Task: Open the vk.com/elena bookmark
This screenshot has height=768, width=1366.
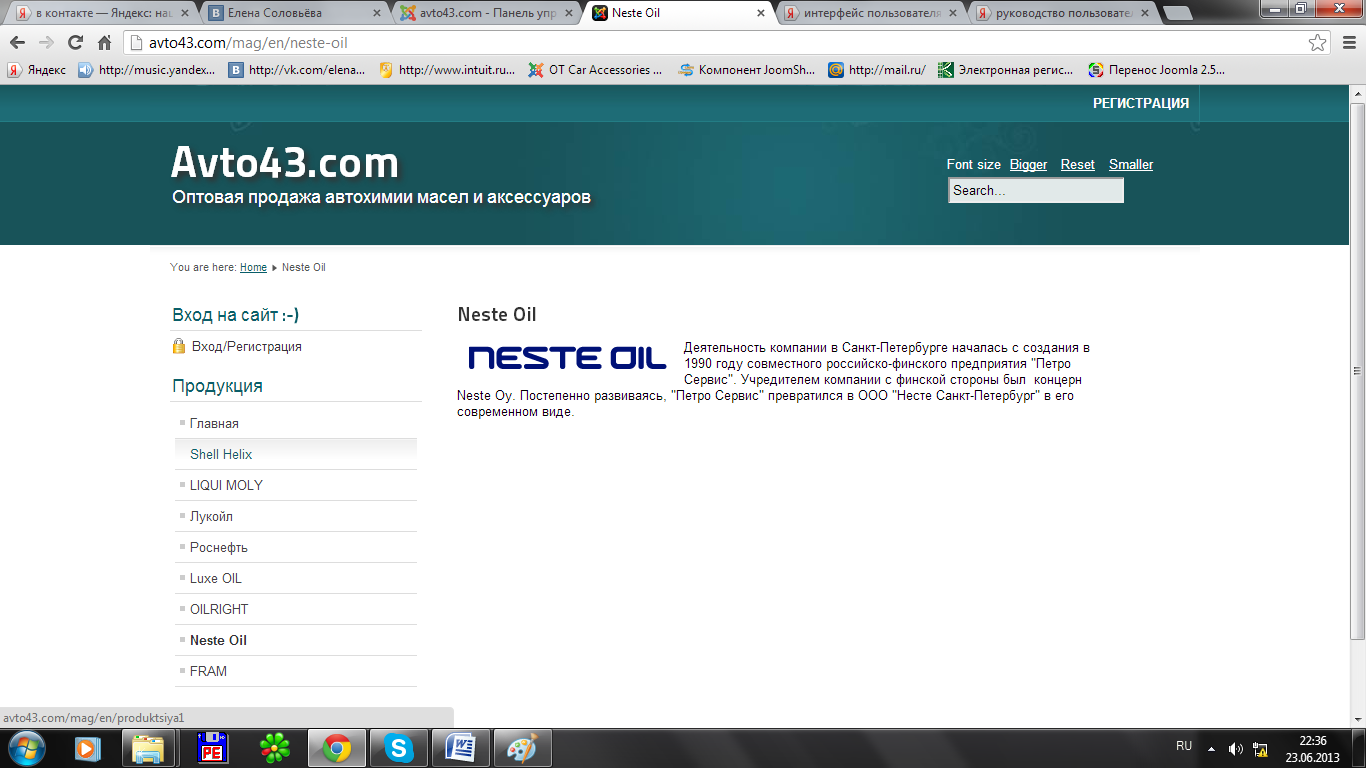Action: click(296, 70)
